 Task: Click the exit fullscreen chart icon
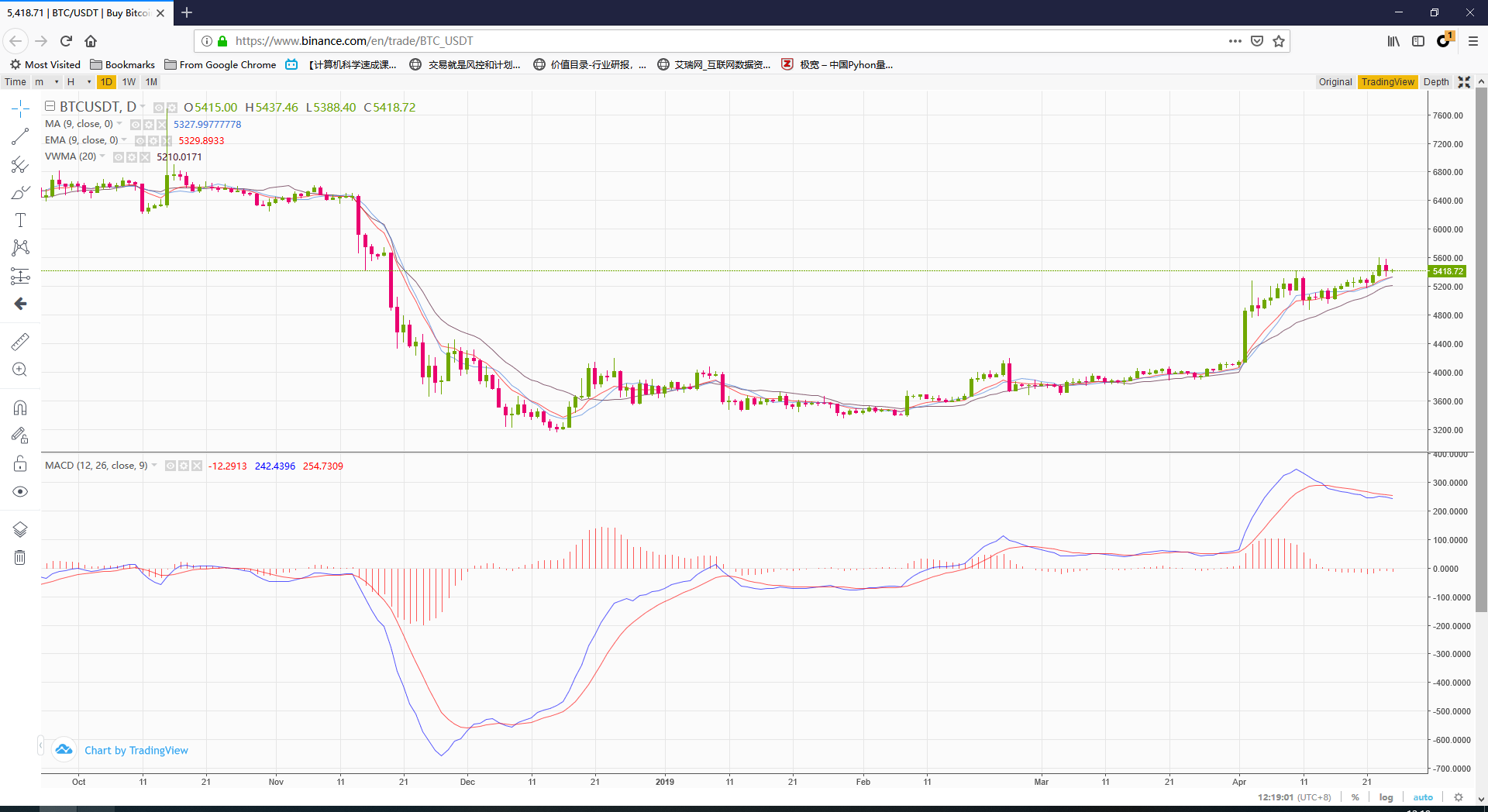[x=1464, y=82]
